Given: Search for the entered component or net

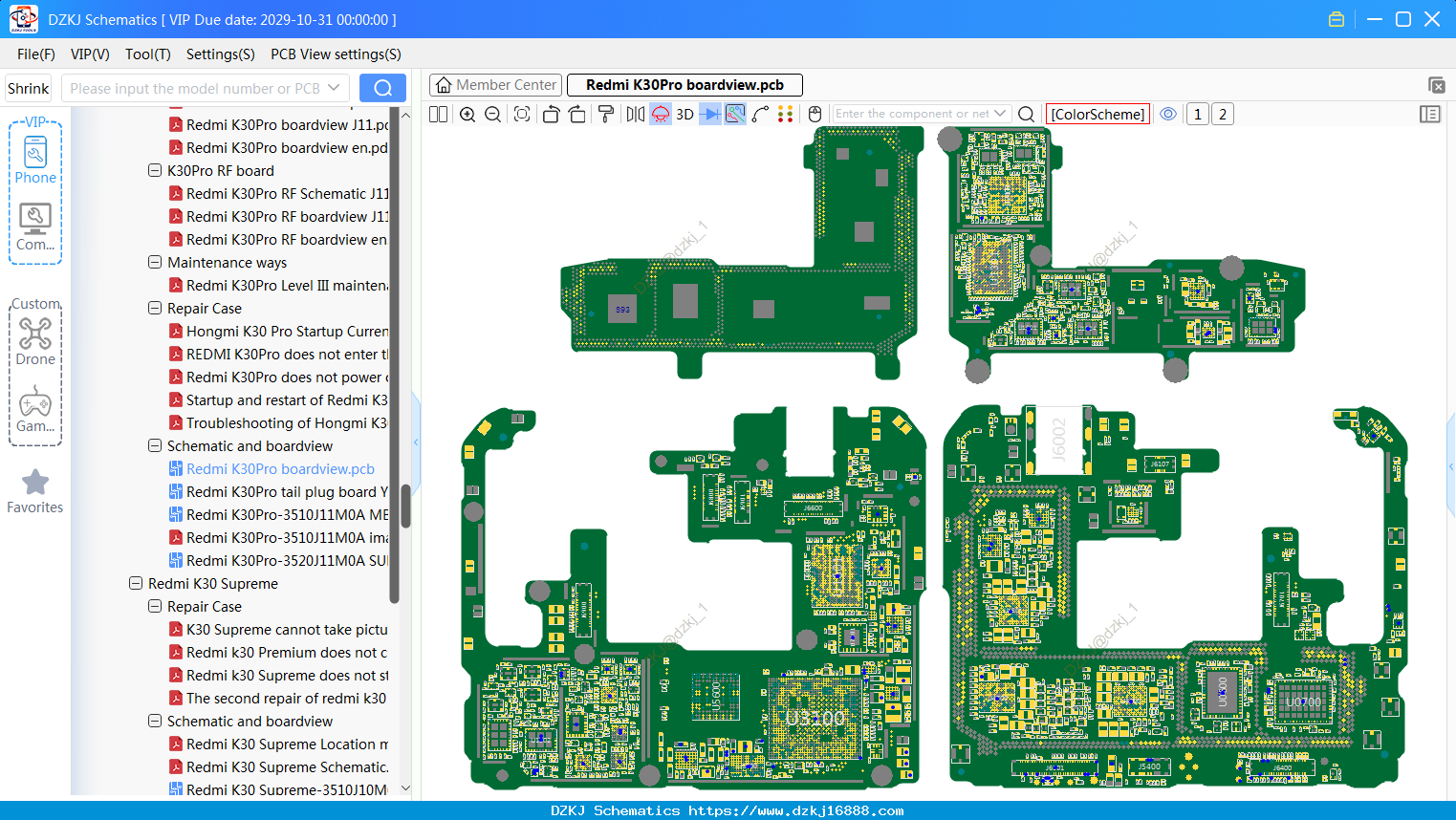Looking at the screenshot, I should coord(1027,114).
